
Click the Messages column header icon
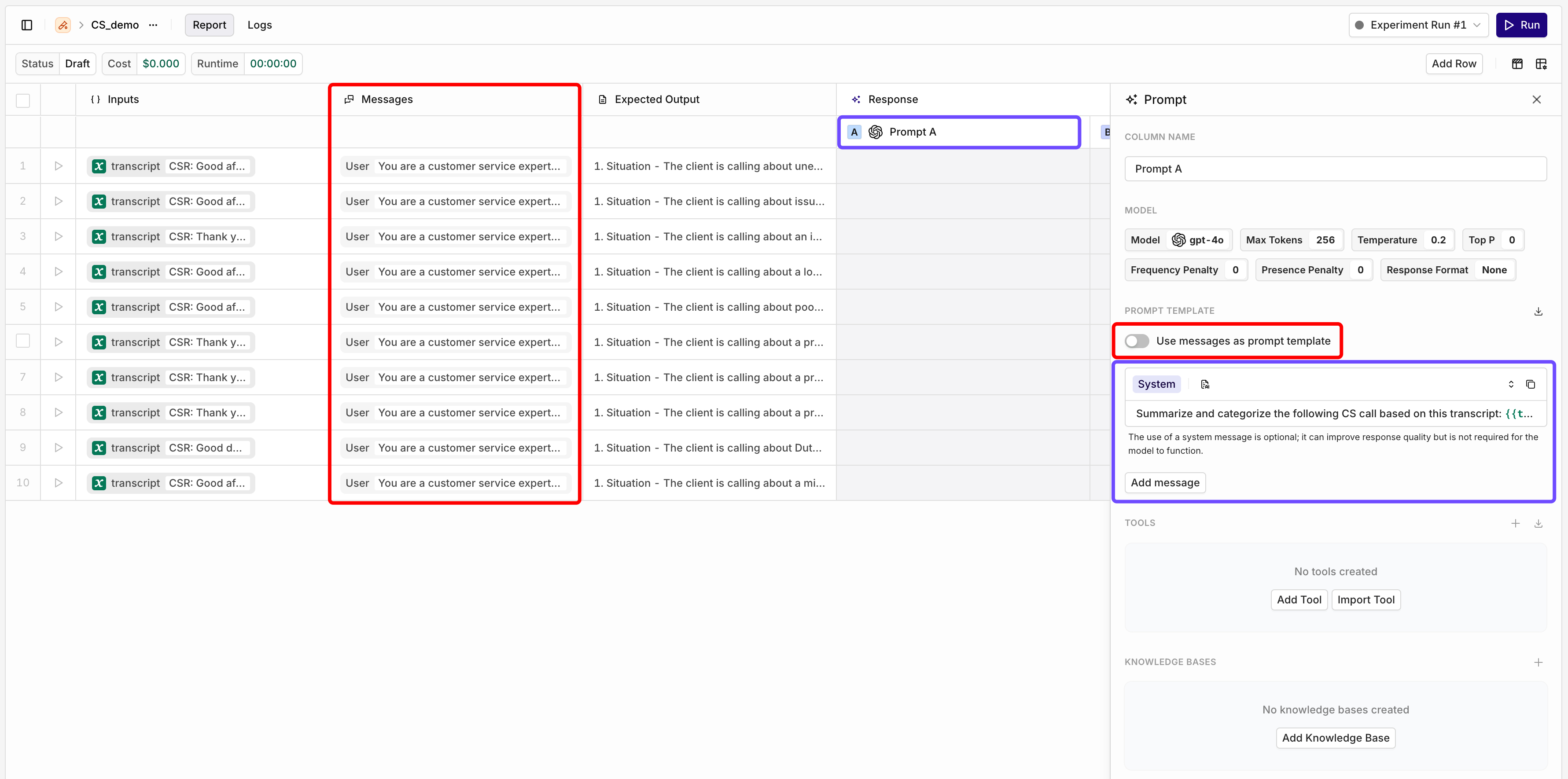349,99
